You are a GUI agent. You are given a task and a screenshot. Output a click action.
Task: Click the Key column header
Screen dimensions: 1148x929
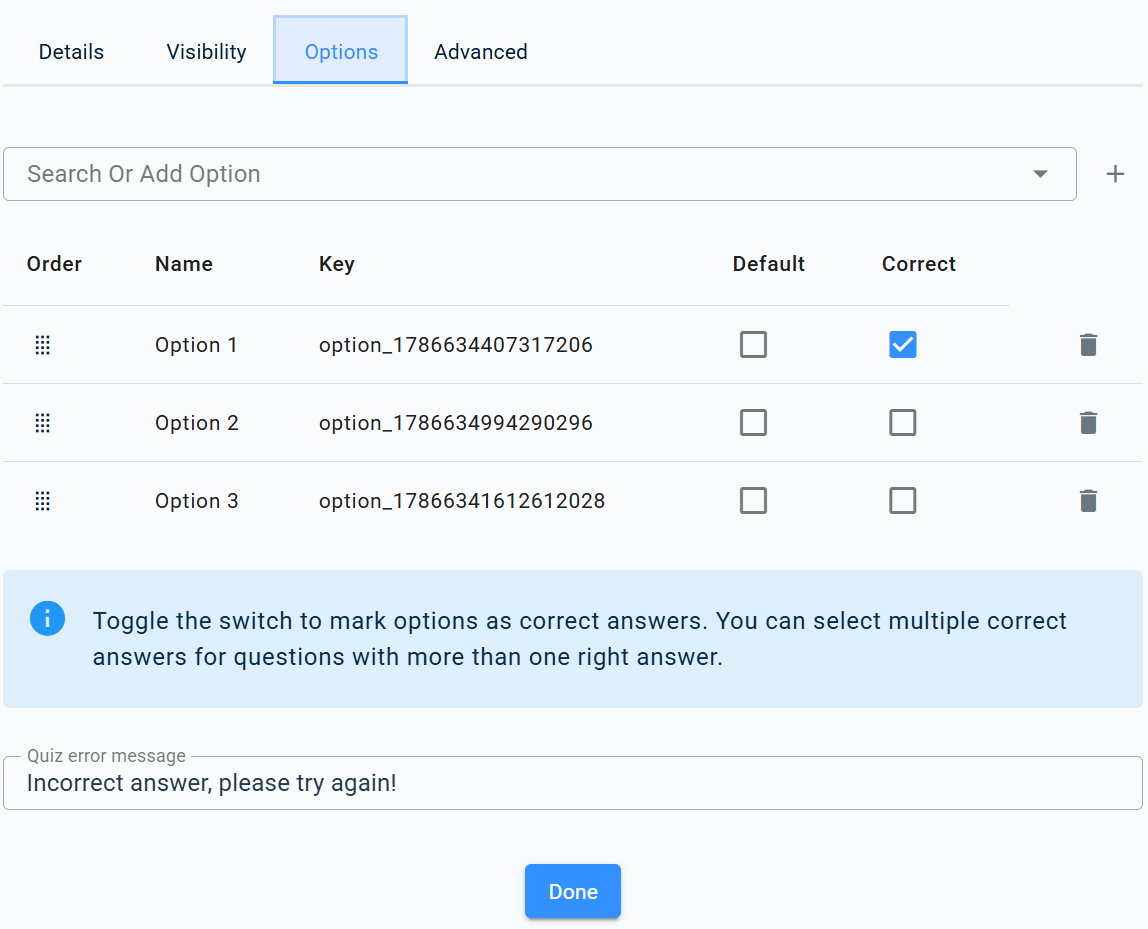[337, 264]
